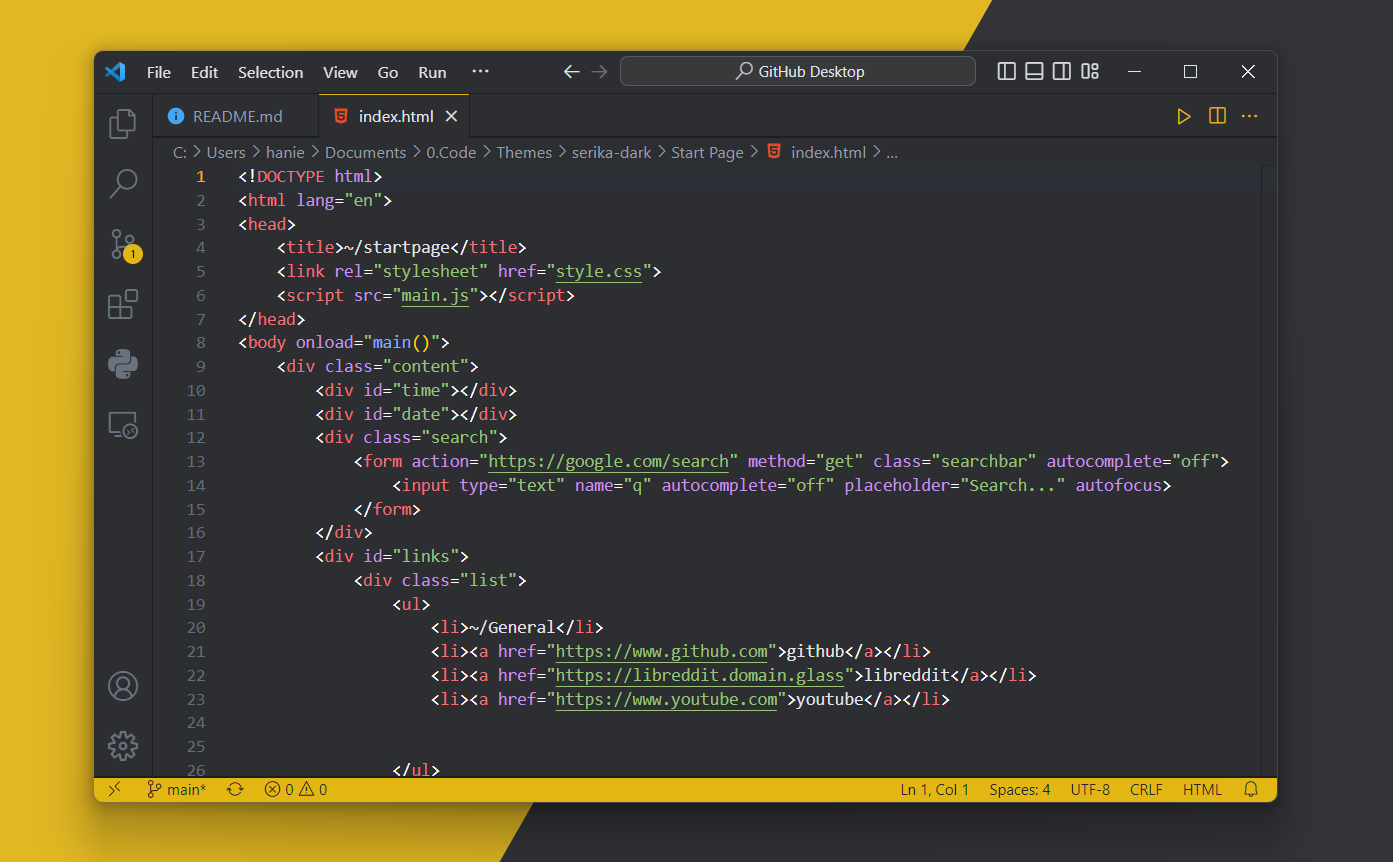Screen dimensions: 1393x862
Task: Click Ln 1, Col 1 indicator
Action: click(935, 789)
